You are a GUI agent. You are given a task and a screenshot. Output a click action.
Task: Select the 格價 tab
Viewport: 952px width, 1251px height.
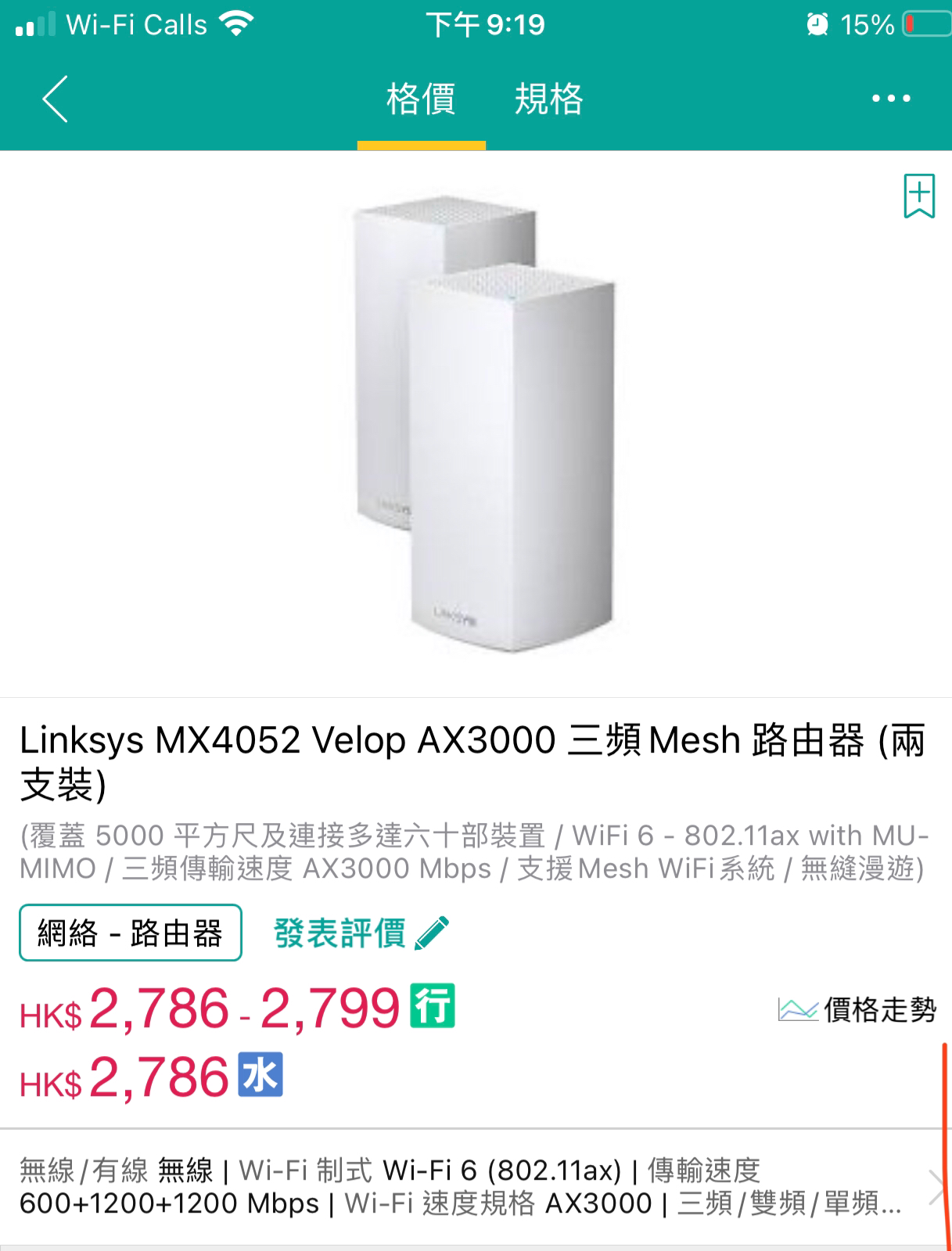[x=421, y=99]
